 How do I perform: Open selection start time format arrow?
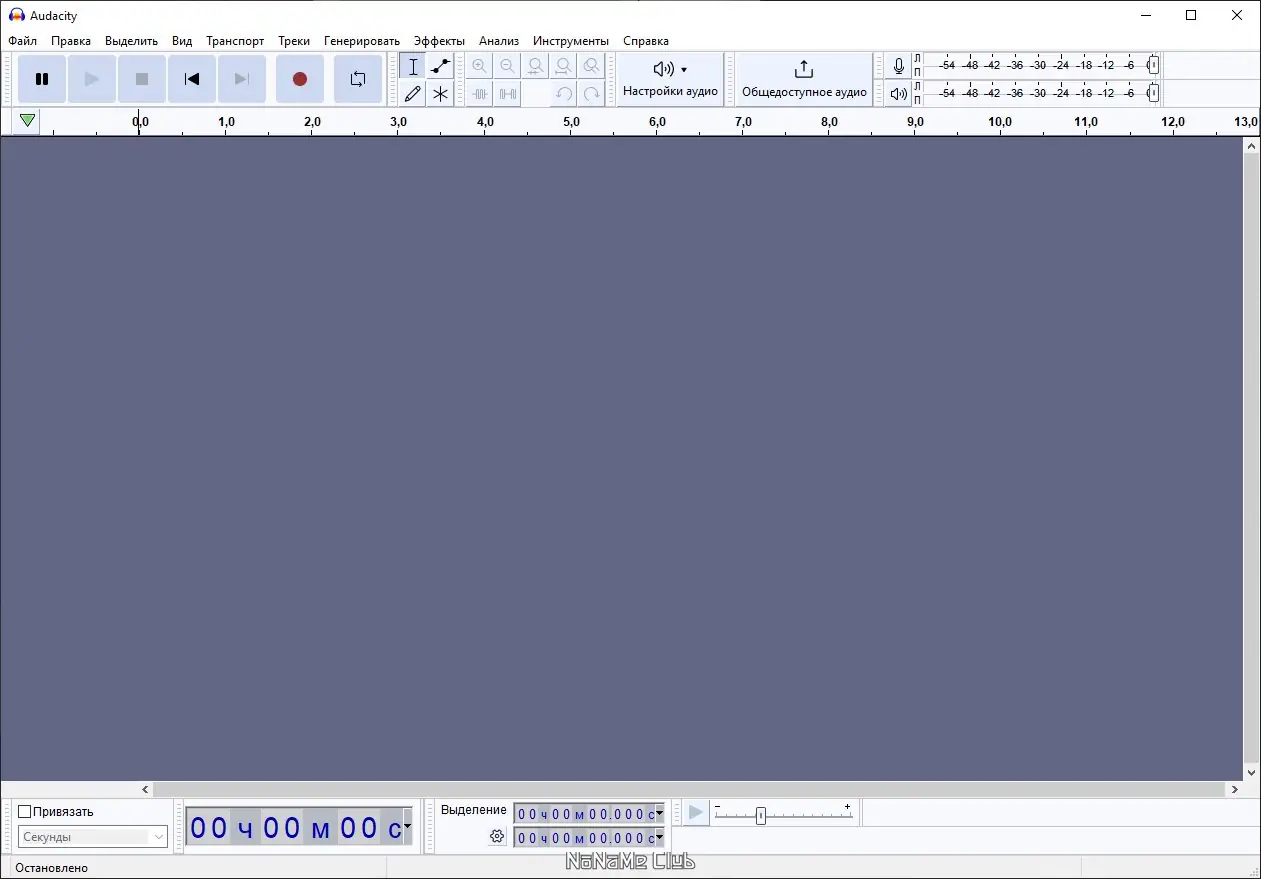[x=659, y=813]
